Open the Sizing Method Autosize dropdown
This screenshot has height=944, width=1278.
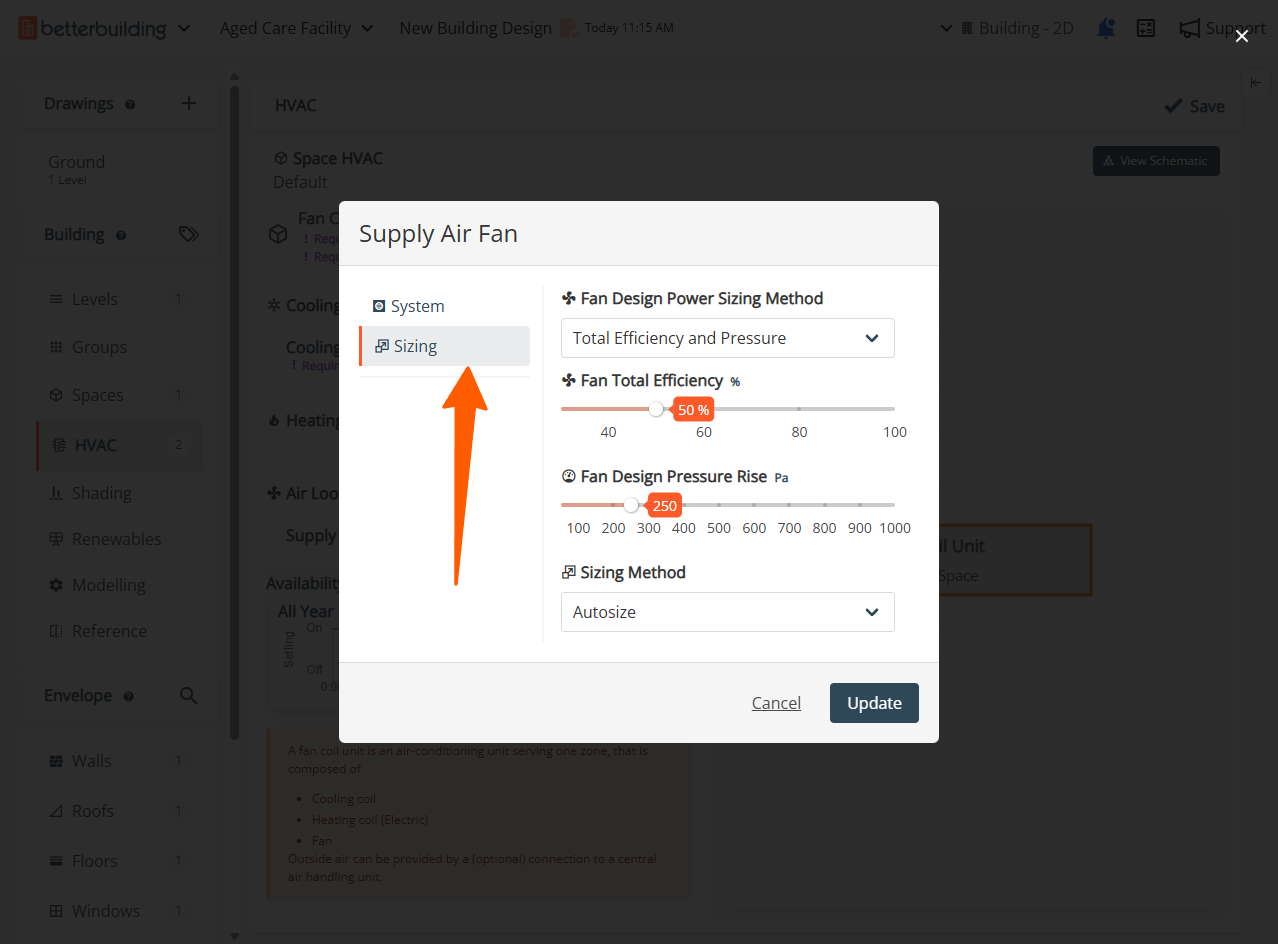[x=727, y=612]
